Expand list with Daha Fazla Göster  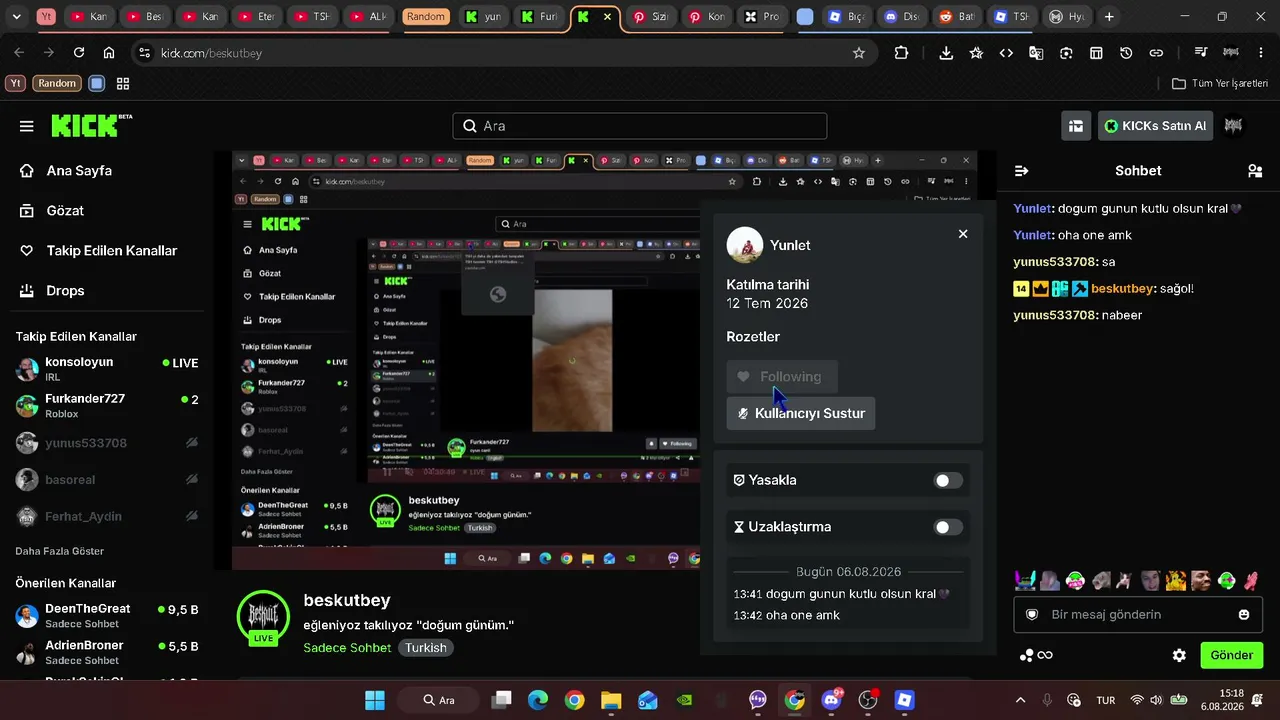tap(59, 551)
